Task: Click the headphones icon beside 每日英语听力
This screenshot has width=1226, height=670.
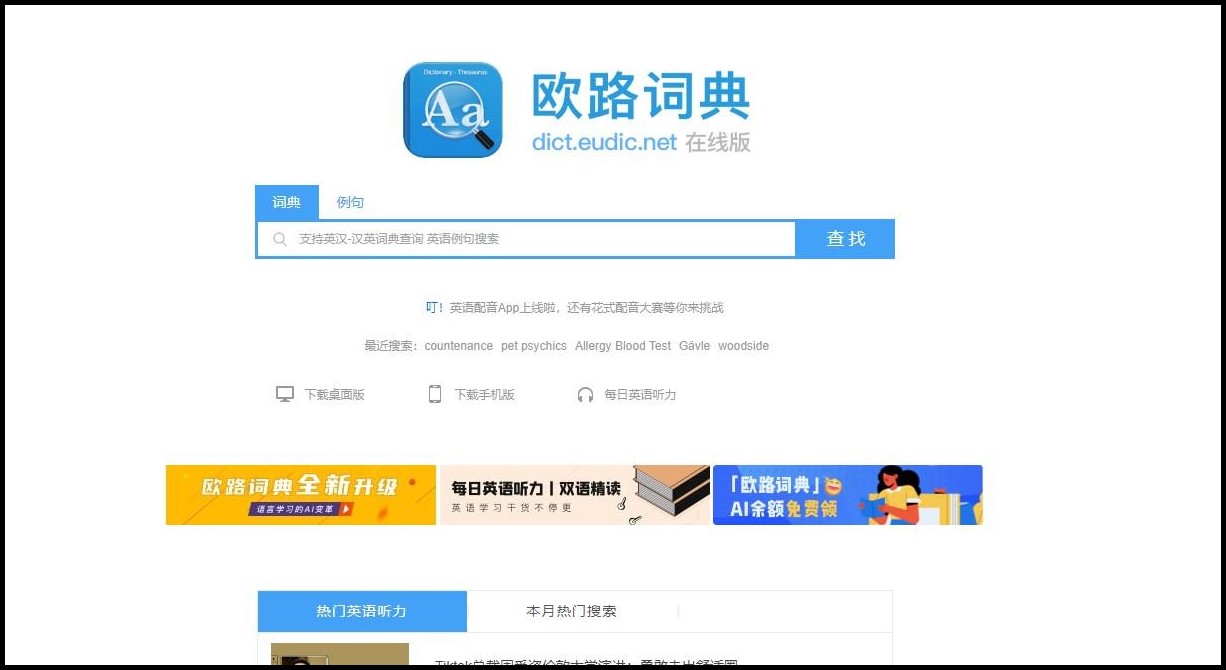Action: pos(584,394)
